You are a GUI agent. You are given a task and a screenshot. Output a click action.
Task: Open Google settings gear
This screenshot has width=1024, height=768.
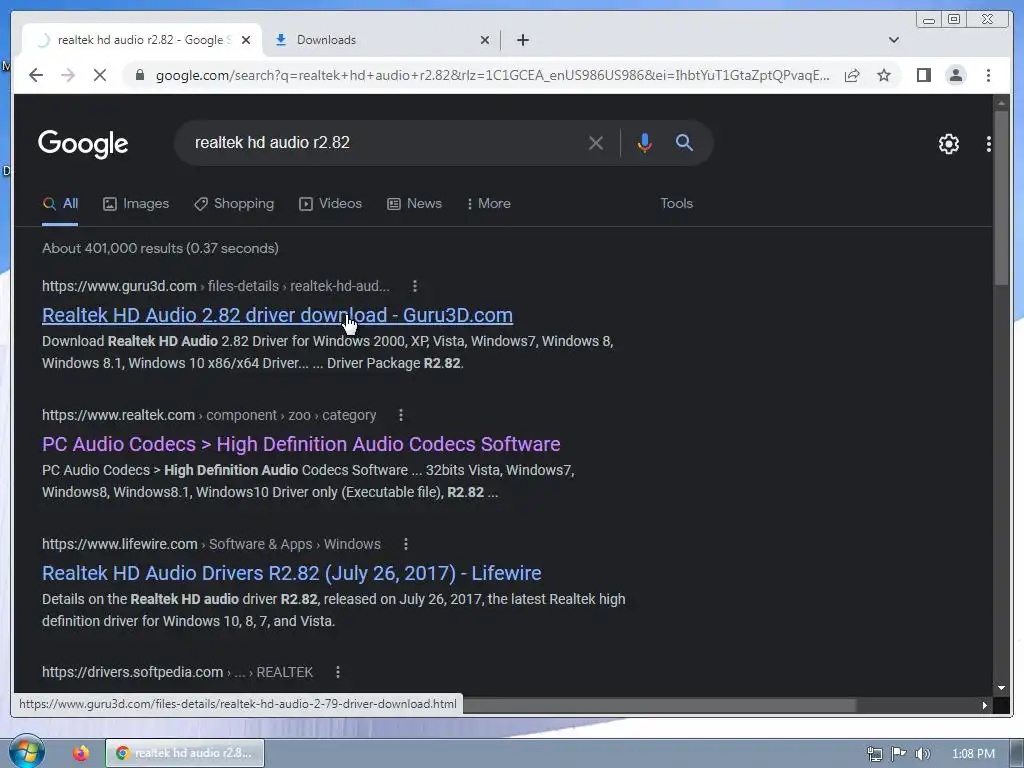(x=948, y=144)
